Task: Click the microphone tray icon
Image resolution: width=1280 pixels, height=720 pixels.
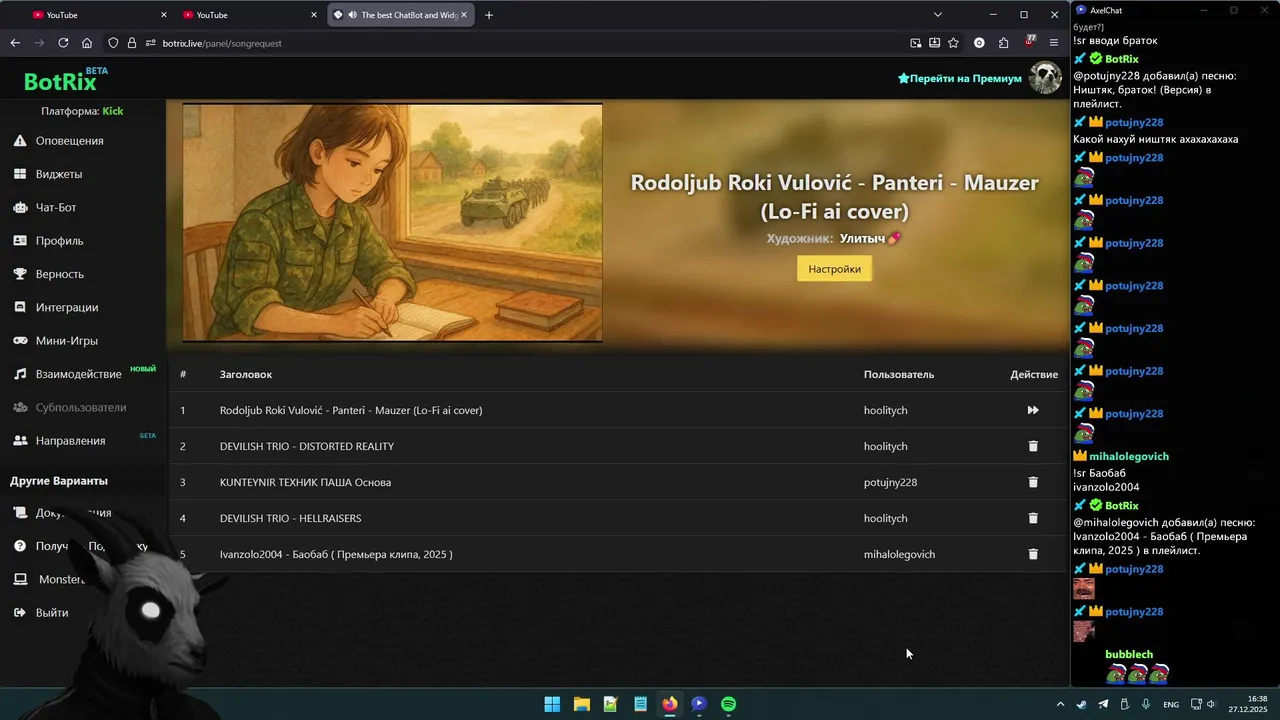Action: click(x=1145, y=704)
